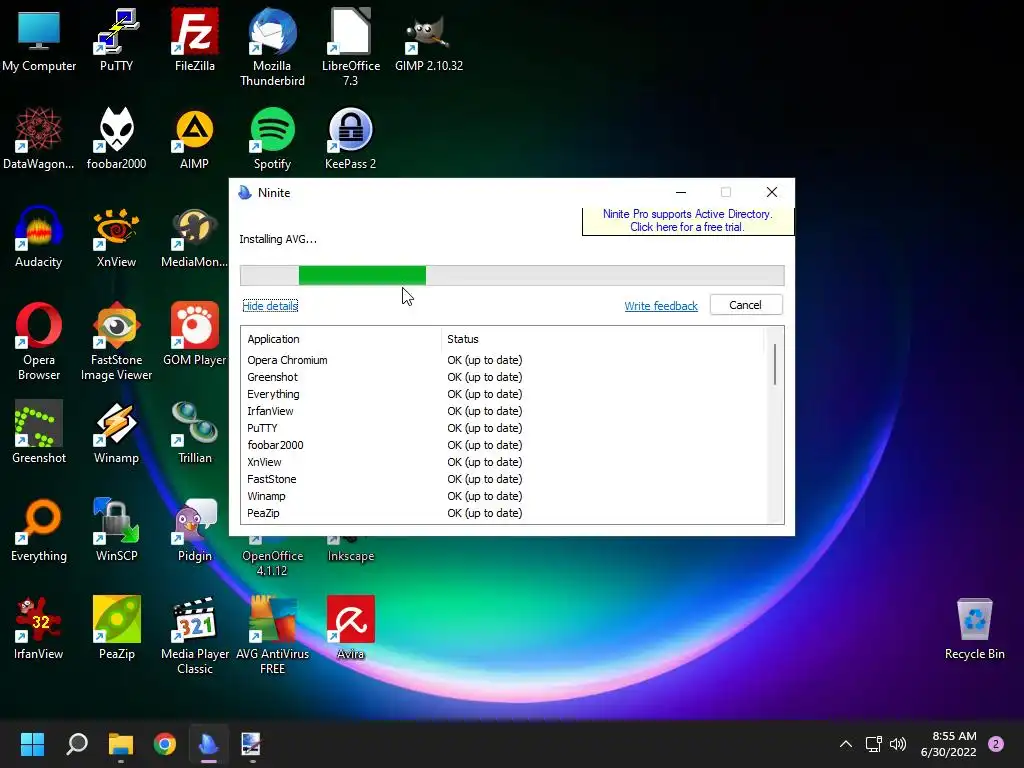Cancel the Ninite installation
This screenshot has width=1024, height=768.
[x=746, y=305]
